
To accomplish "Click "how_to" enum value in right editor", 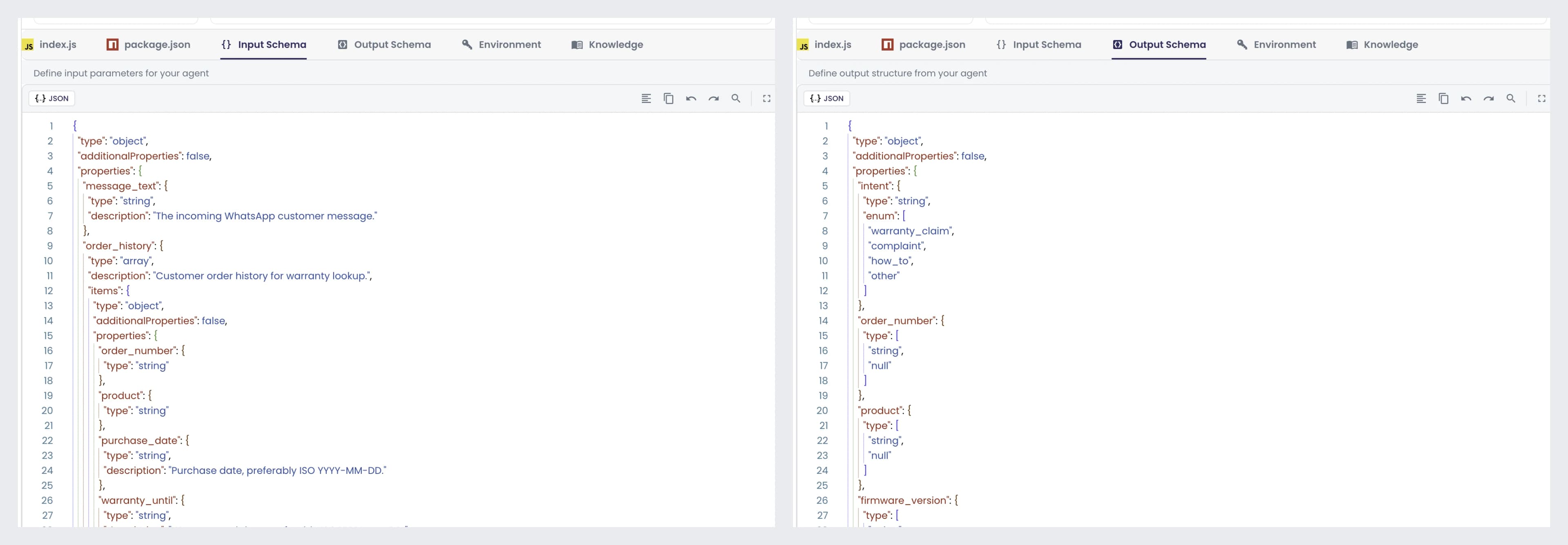I will (x=889, y=261).
